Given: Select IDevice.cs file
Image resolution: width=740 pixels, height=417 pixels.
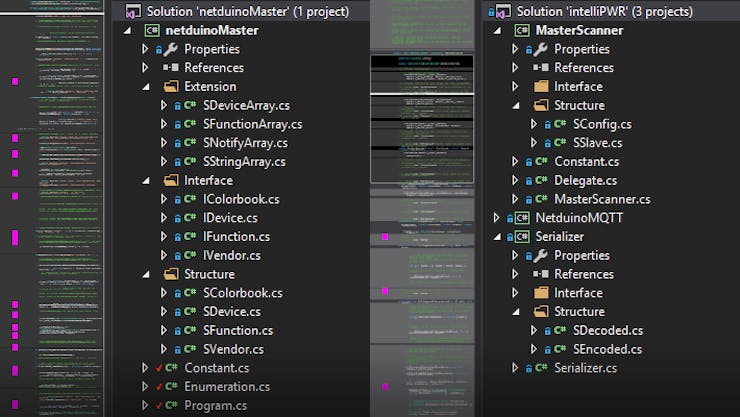Looking at the screenshot, I should point(230,218).
